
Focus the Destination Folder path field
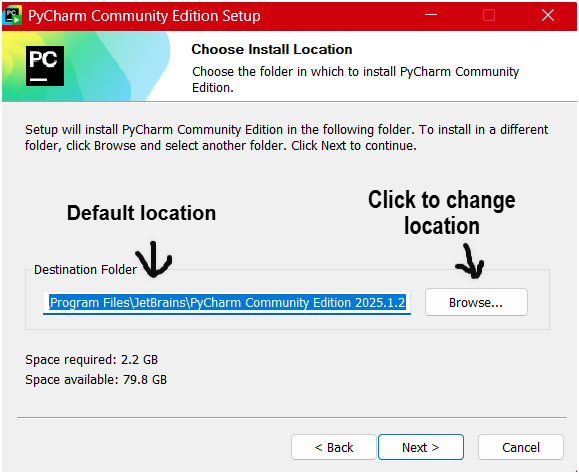pos(227,303)
